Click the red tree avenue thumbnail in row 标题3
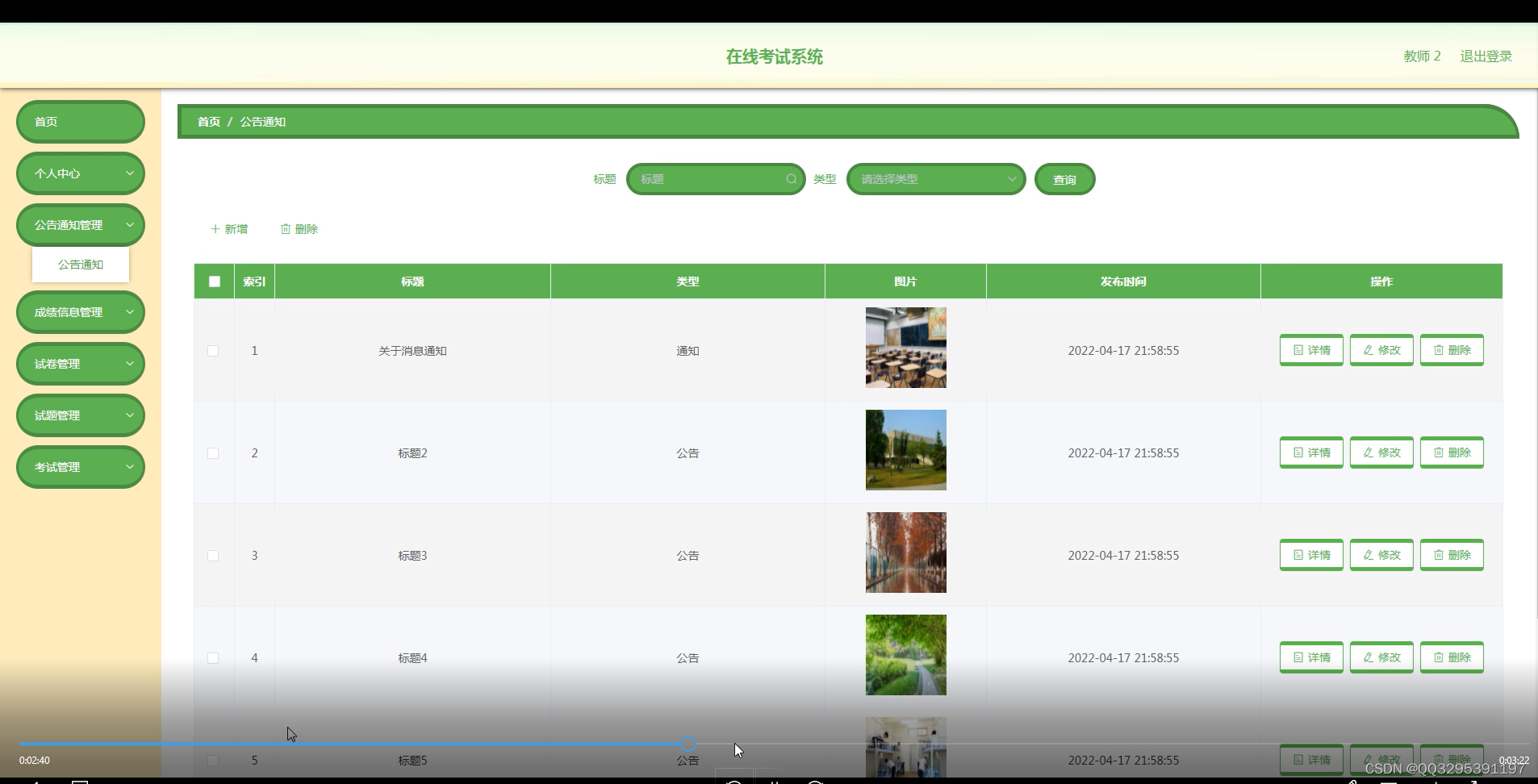 click(x=906, y=553)
